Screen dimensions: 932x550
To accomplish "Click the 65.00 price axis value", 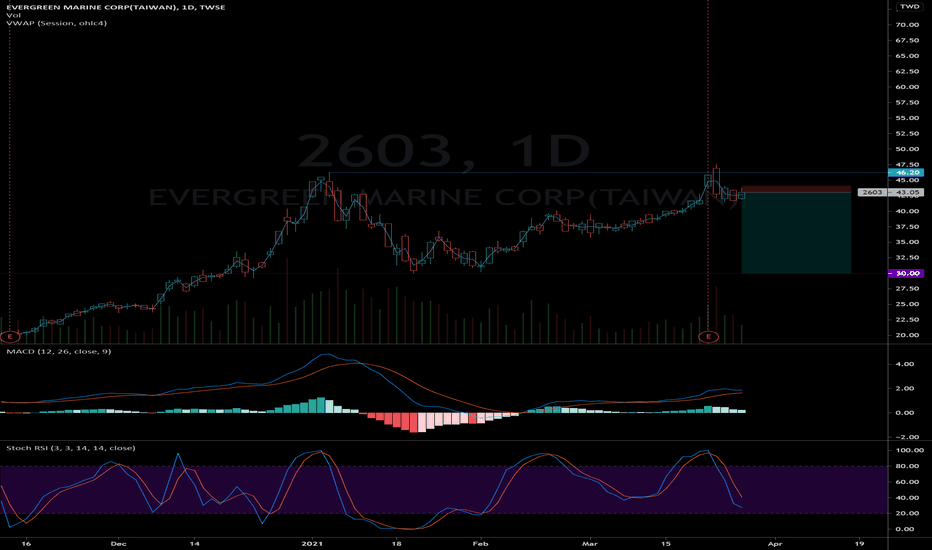I will pos(908,56).
